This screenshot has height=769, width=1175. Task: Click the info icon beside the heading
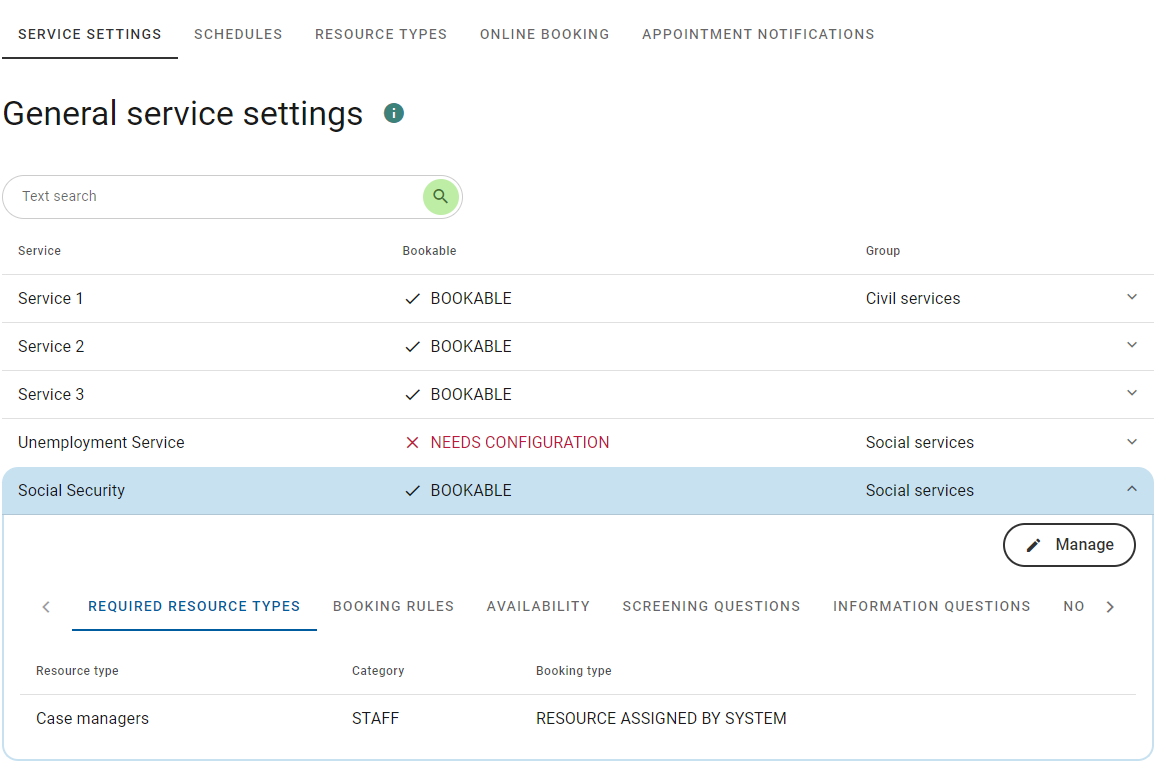point(394,113)
